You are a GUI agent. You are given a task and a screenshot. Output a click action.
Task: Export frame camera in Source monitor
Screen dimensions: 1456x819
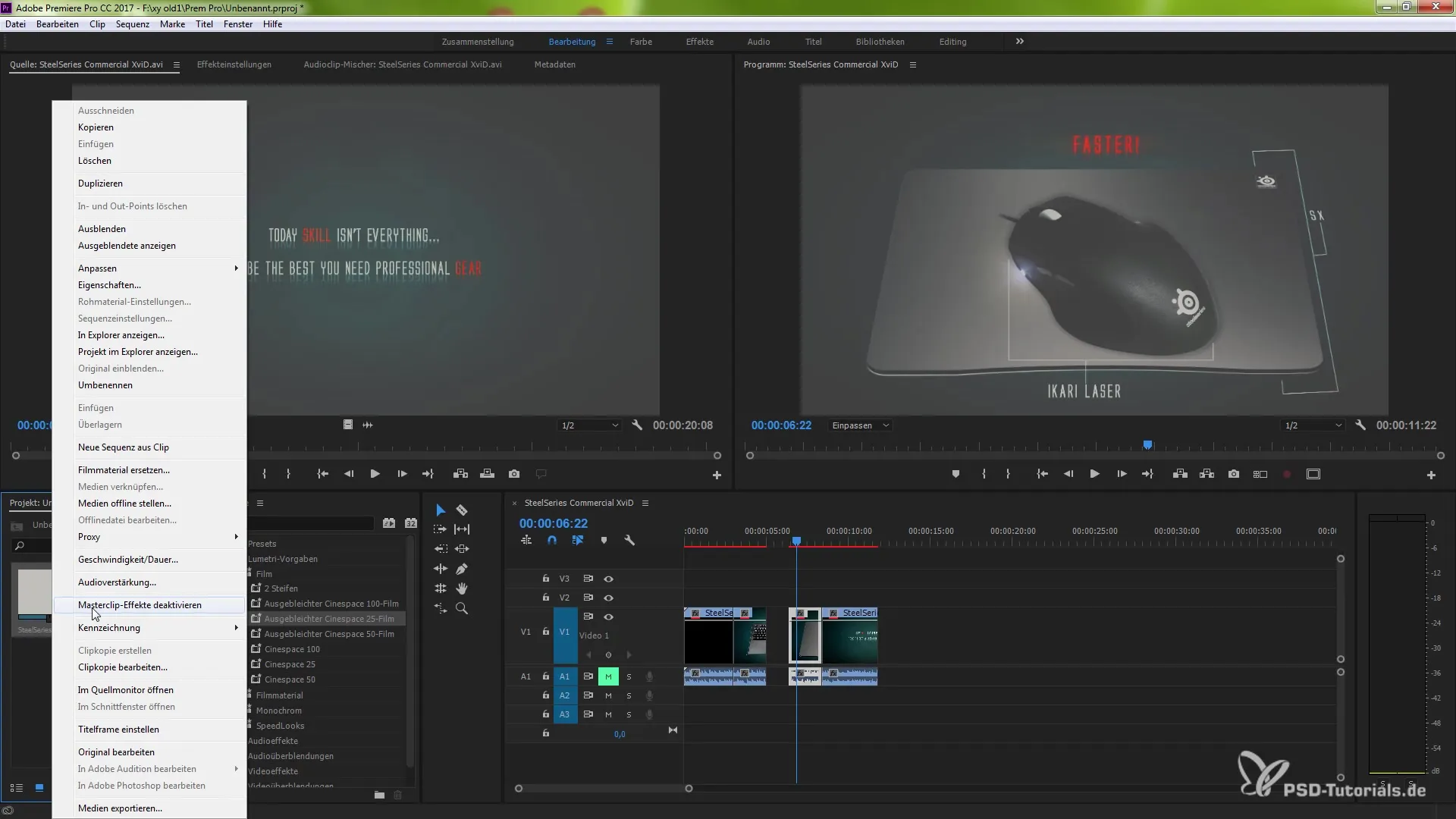point(514,474)
